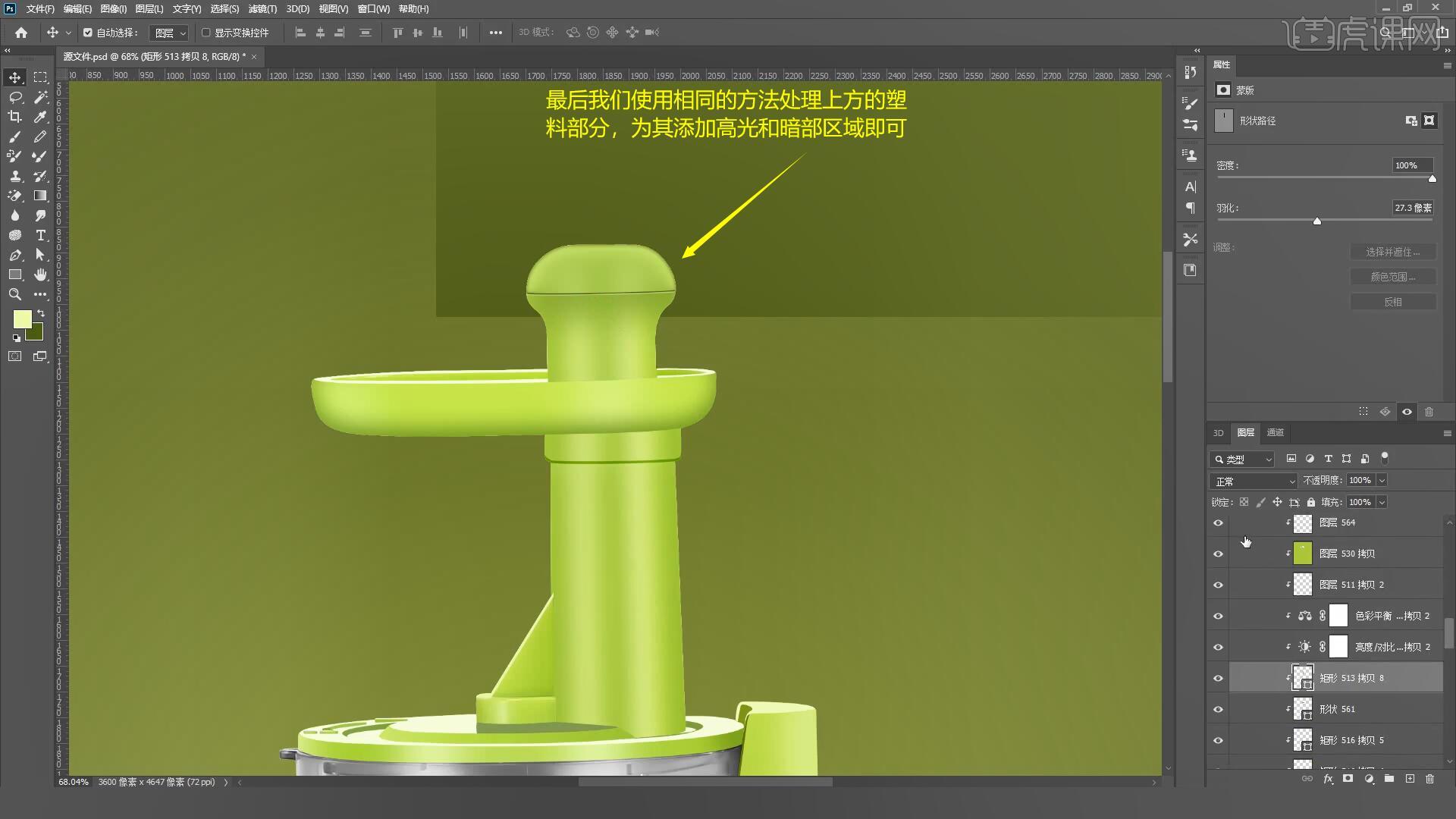Select the Lasso tool
Viewport: 1456px width, 819px height.
[14, 97]
